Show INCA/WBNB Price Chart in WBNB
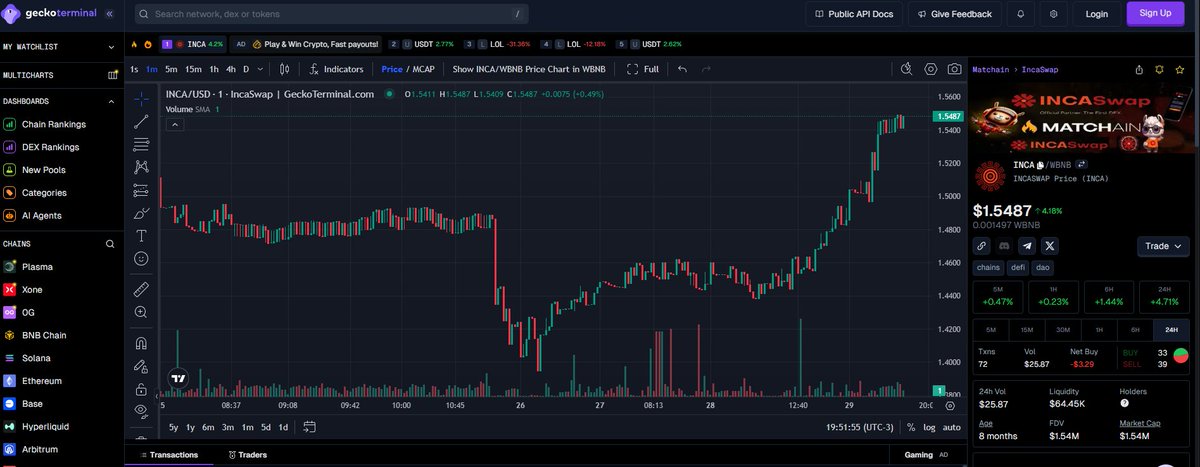Viewport: 1200px width, 467px height. pyautogui.click(x=528, y=69)
